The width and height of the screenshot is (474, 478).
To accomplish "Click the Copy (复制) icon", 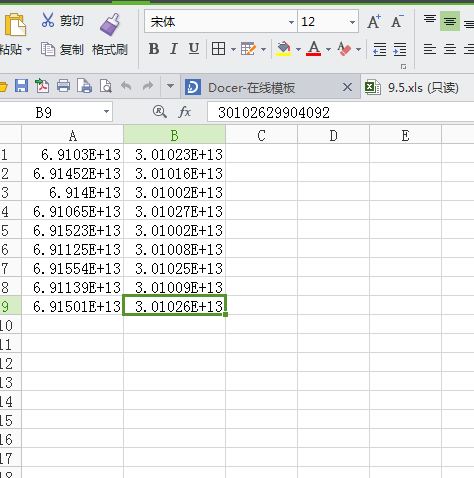I will (x=48, y=49).
